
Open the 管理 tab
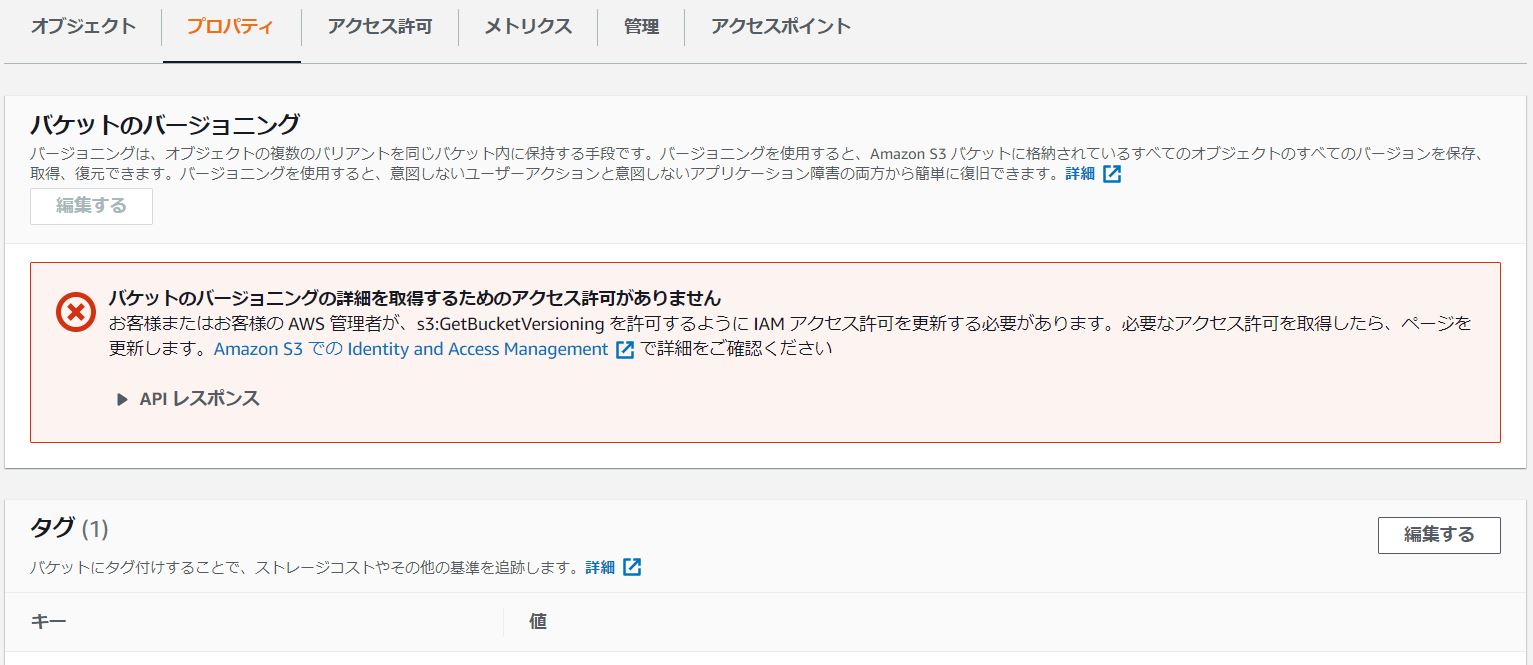tap(641, 27)
